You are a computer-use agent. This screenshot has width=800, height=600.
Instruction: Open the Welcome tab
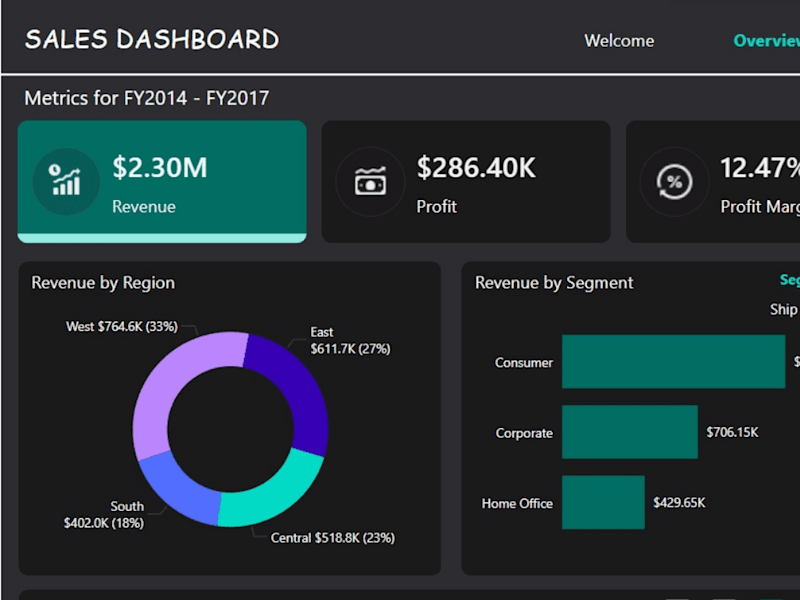coord(619,41)
